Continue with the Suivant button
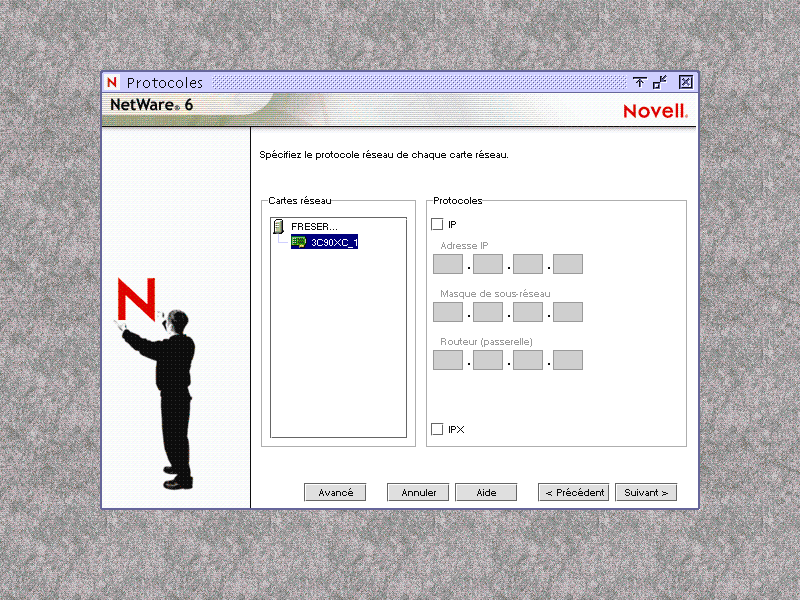 pyautogui.click(x=646, y=492)
